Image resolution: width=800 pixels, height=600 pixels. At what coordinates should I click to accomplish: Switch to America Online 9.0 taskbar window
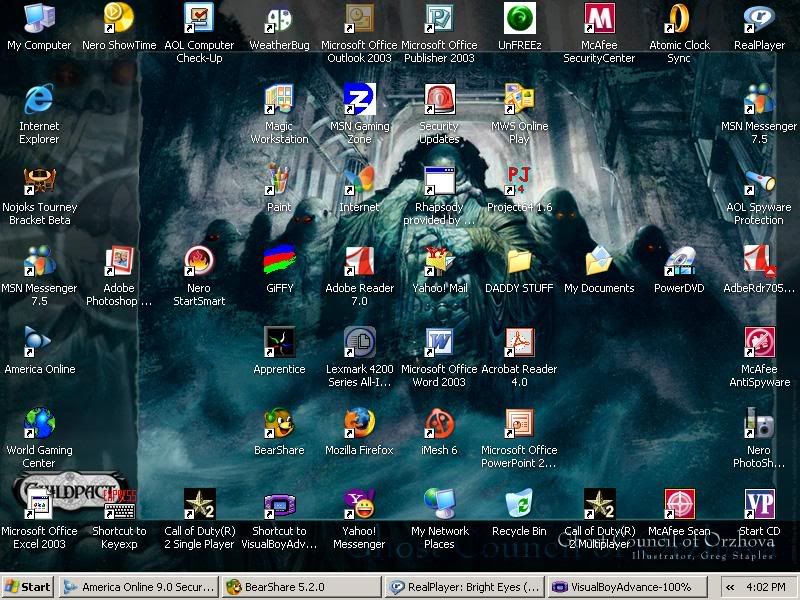[139, 587]
